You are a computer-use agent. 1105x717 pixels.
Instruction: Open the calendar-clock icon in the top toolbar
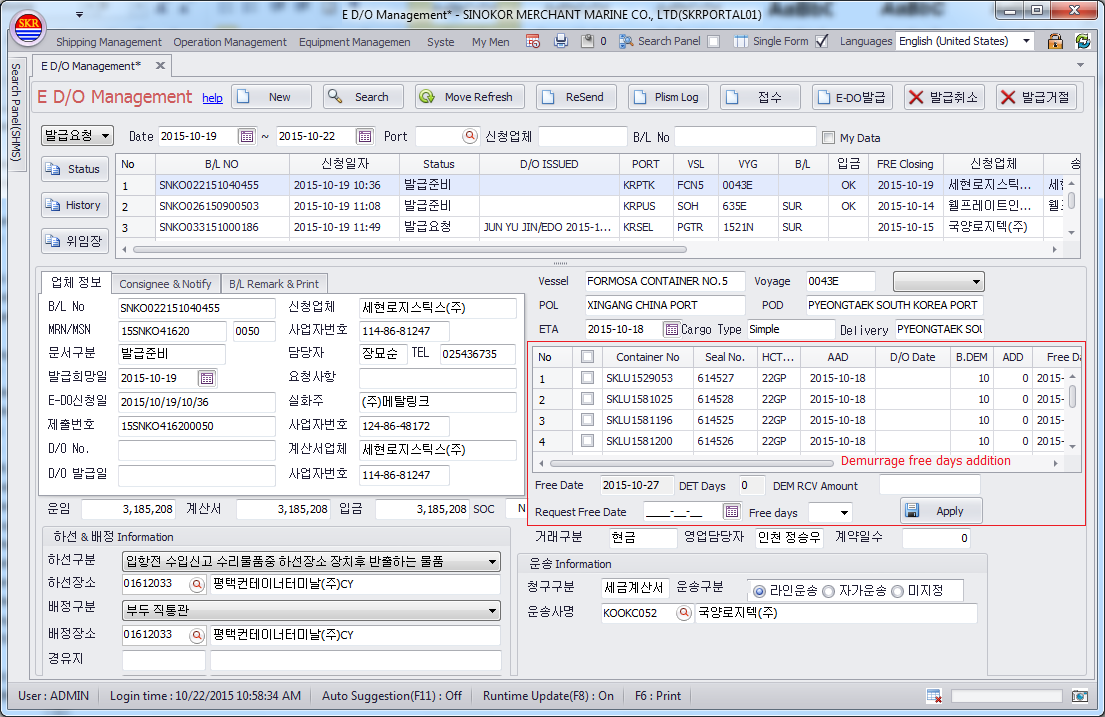[x=533, y=42]
